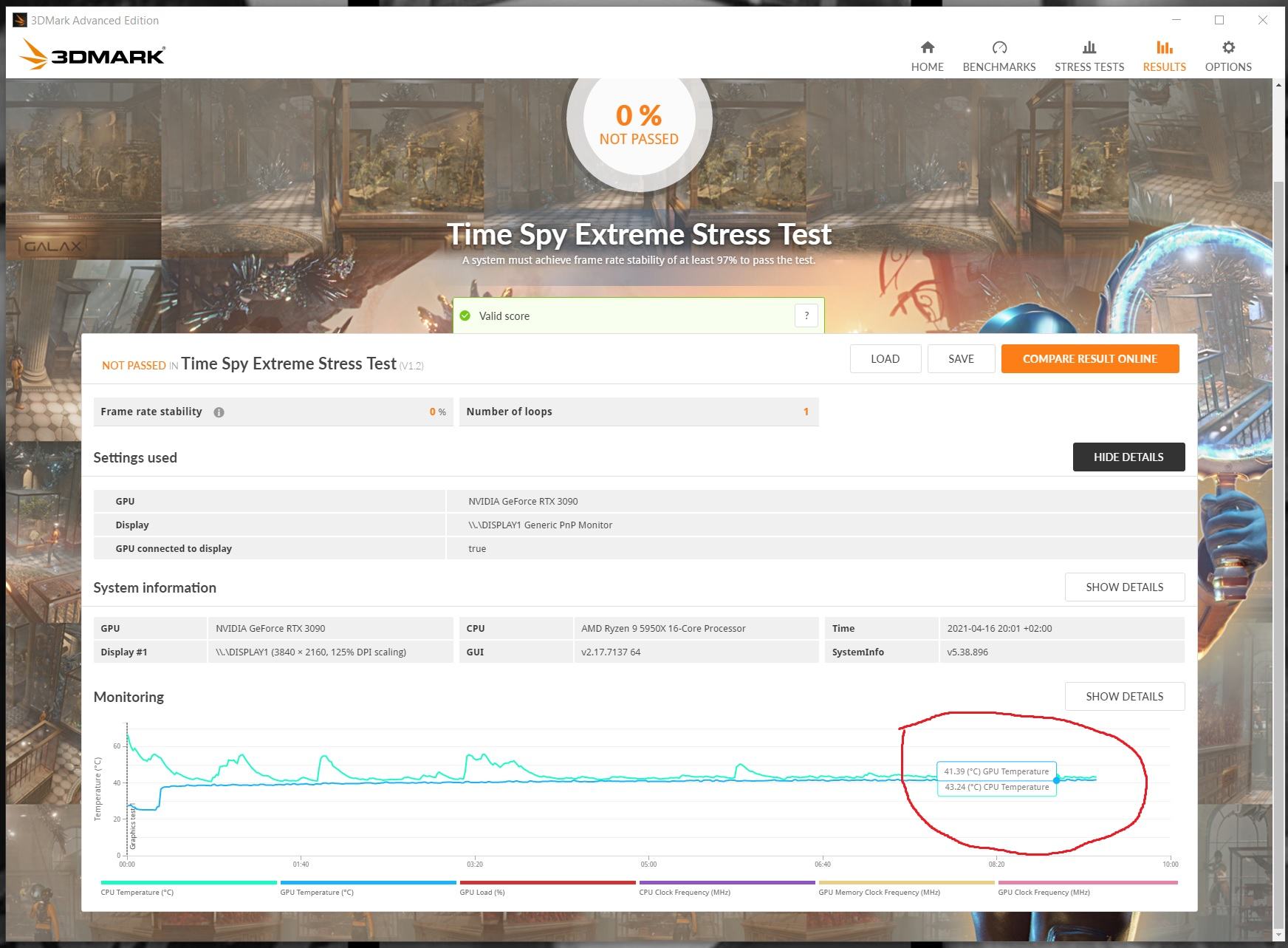Click the scrollbar down arrow
1288x948 pixels.
[x=1280, y=935]
